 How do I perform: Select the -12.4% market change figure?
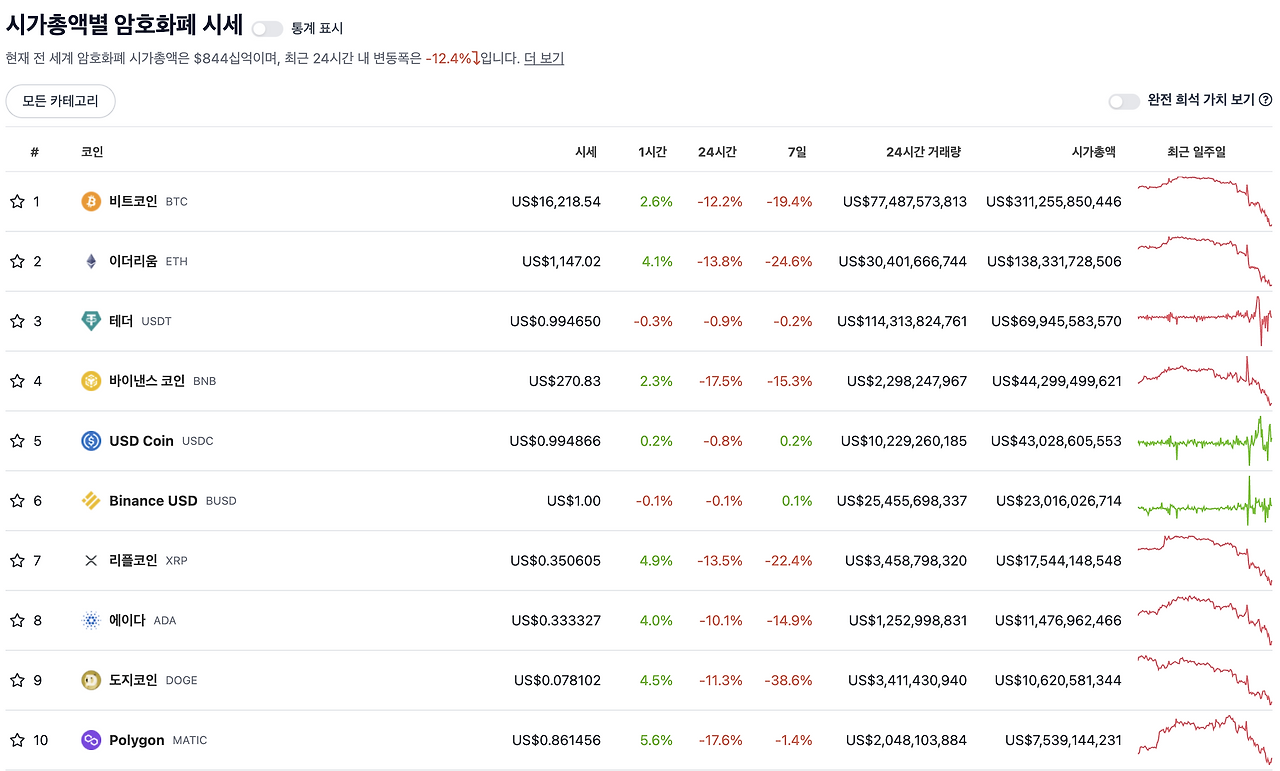[x=448, y=58]
